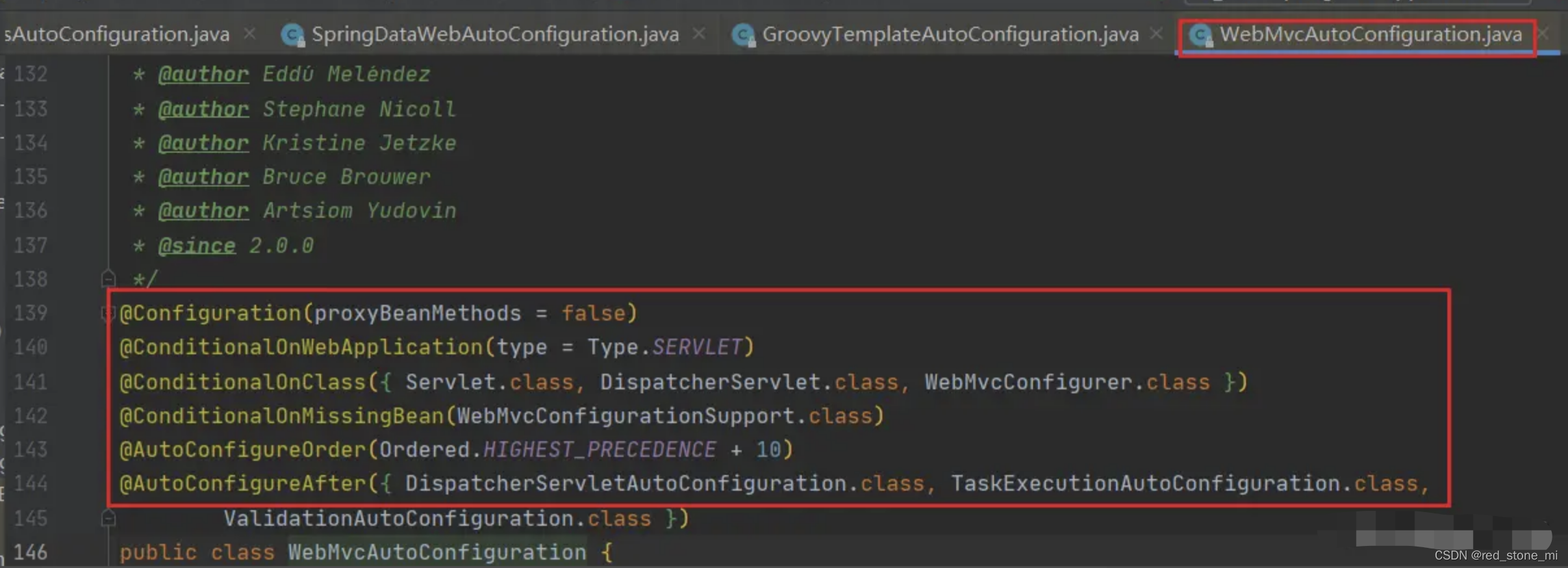Click line number 139 in gutter
The width and height of the screenshot is (1568, 568).
coord(31,313)
